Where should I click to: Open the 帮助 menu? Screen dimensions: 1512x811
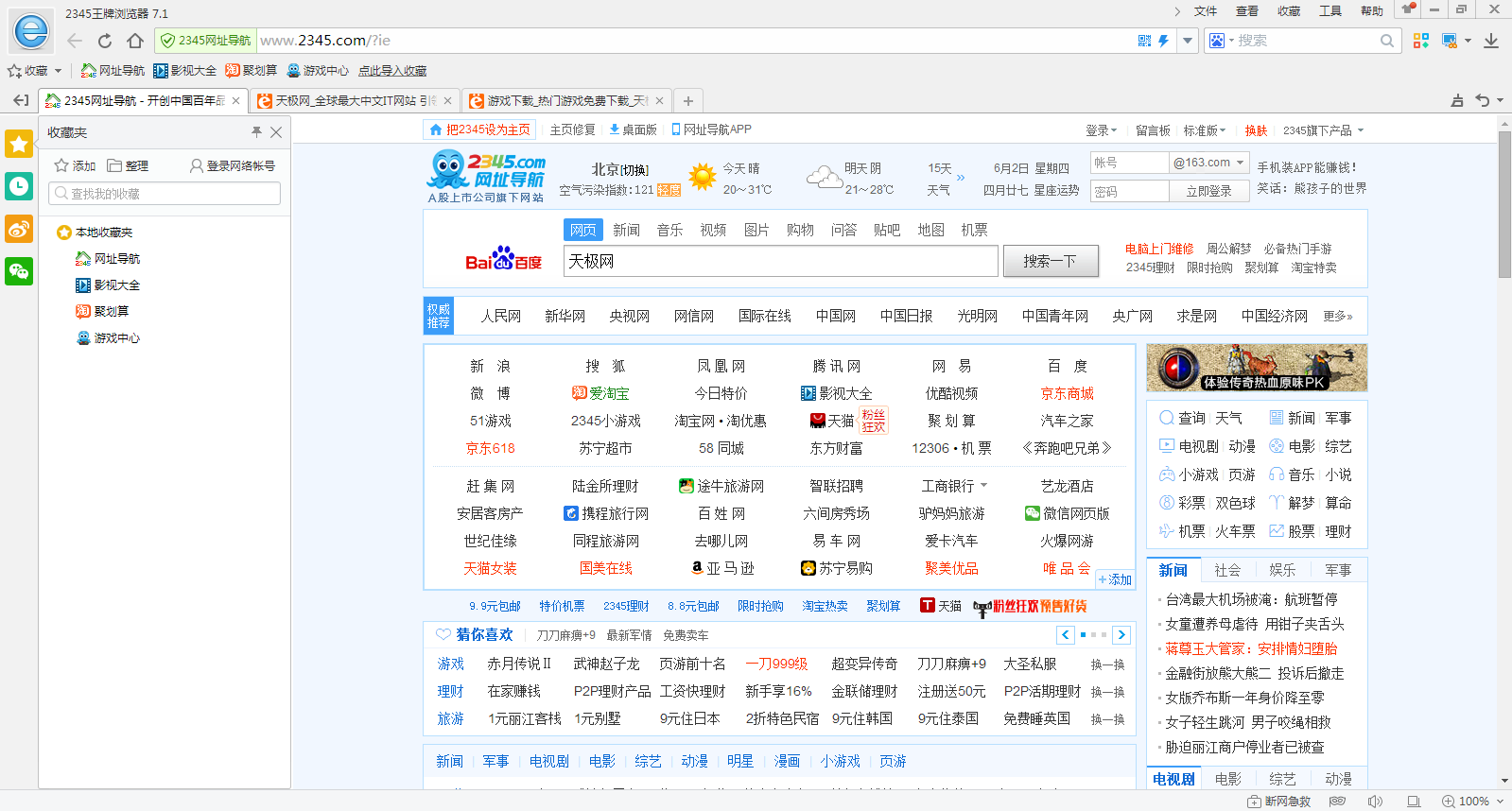(1372, 11)
